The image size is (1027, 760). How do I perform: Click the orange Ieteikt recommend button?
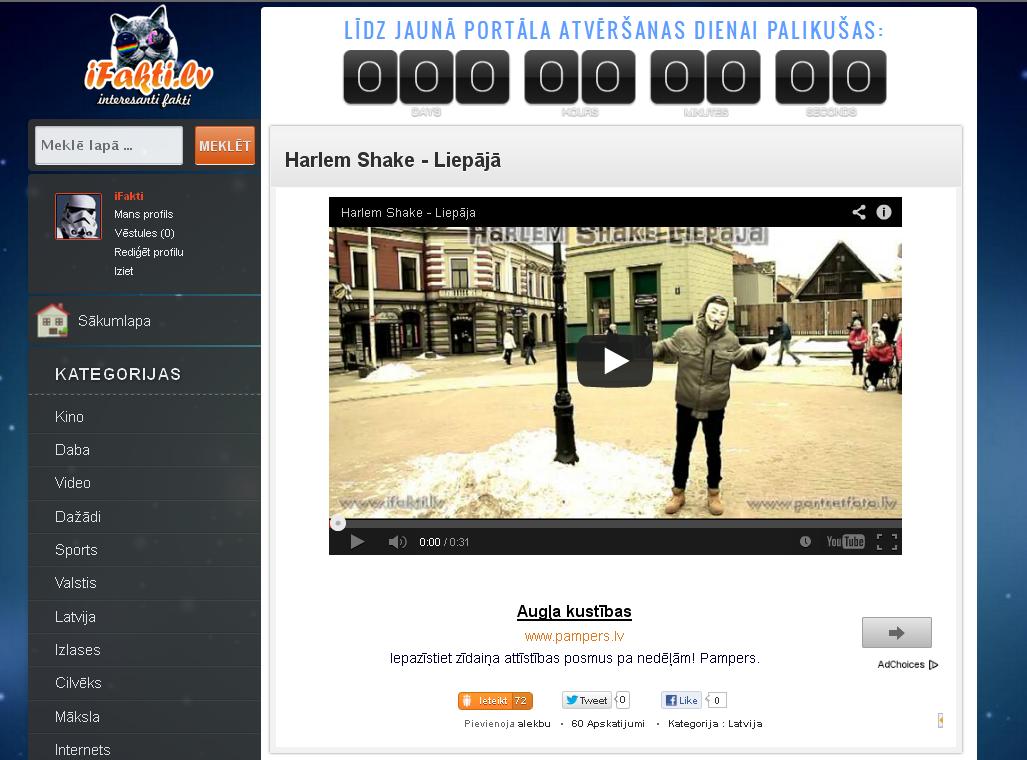[x=495, y=700]
